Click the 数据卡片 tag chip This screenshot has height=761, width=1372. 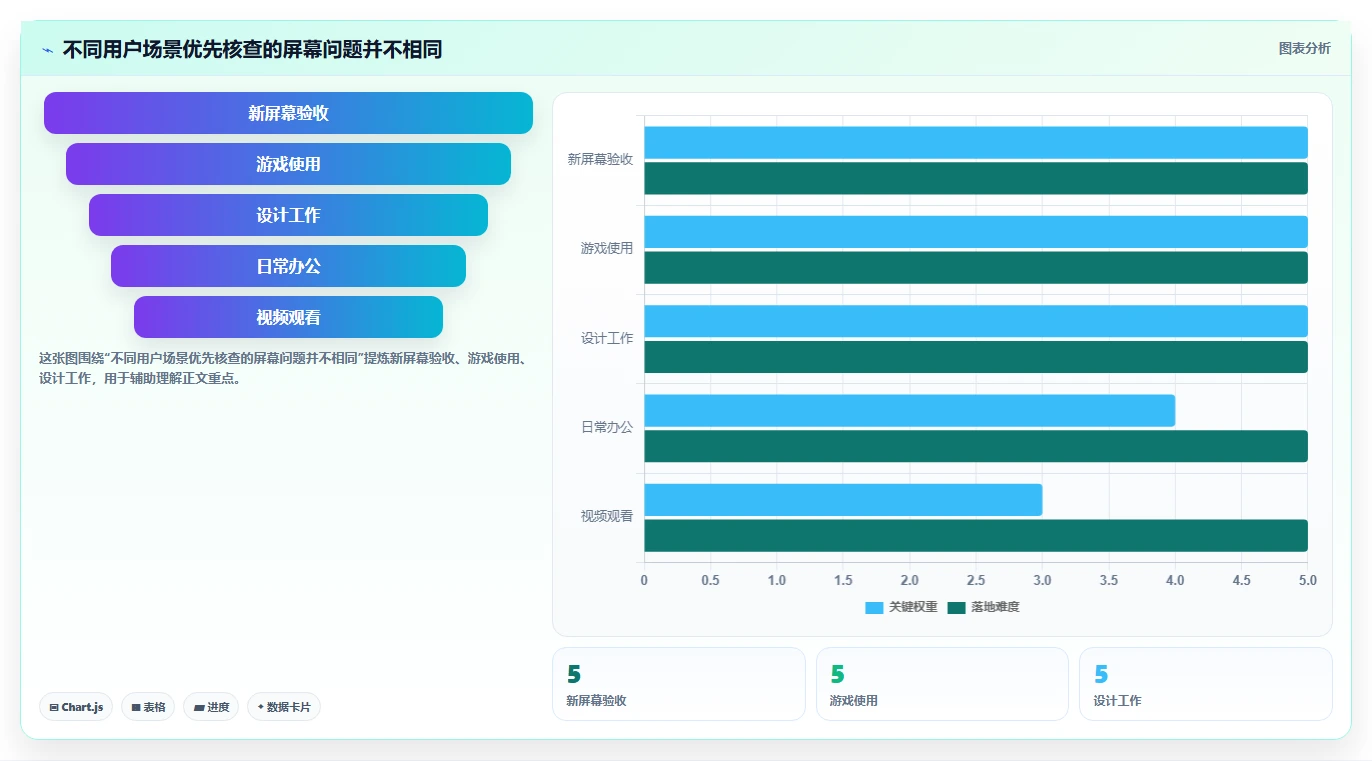(x=284, y=707)
